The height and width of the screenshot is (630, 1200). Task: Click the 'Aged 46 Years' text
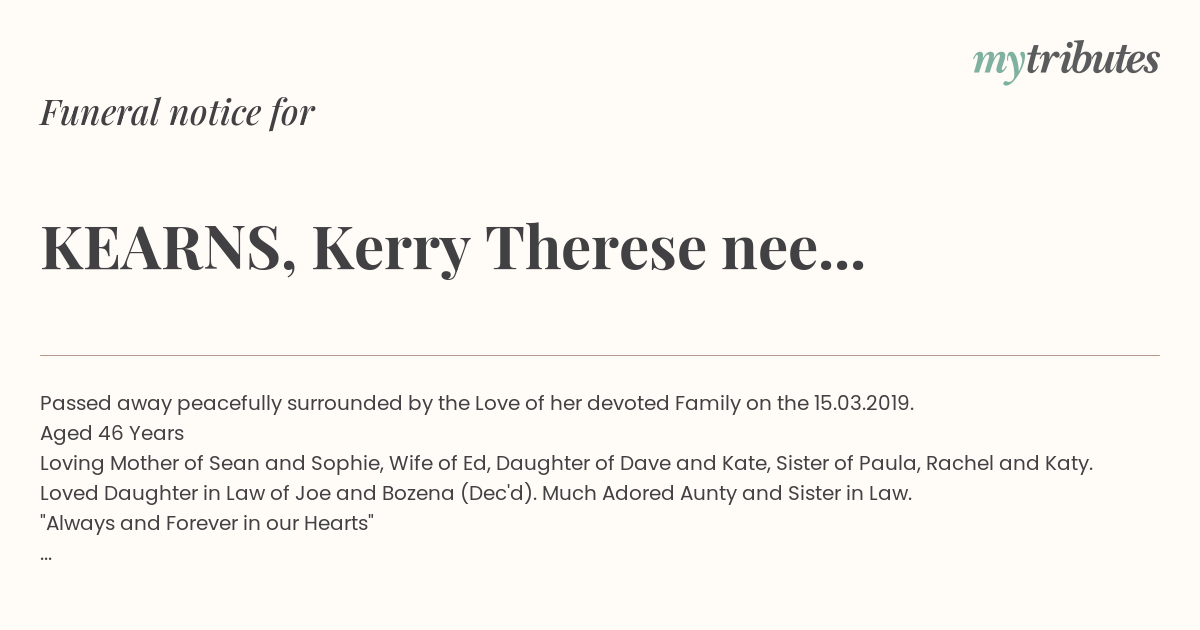click(112, 434)
